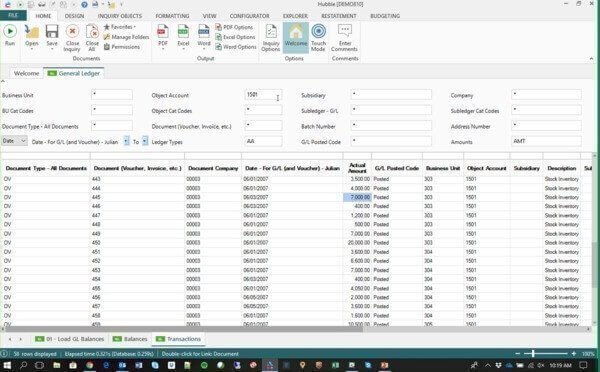Screen dimensions: 600x372
Task: Switch to the INQUIRY OBJECTS ribbon tab
Action: [120, 16]
